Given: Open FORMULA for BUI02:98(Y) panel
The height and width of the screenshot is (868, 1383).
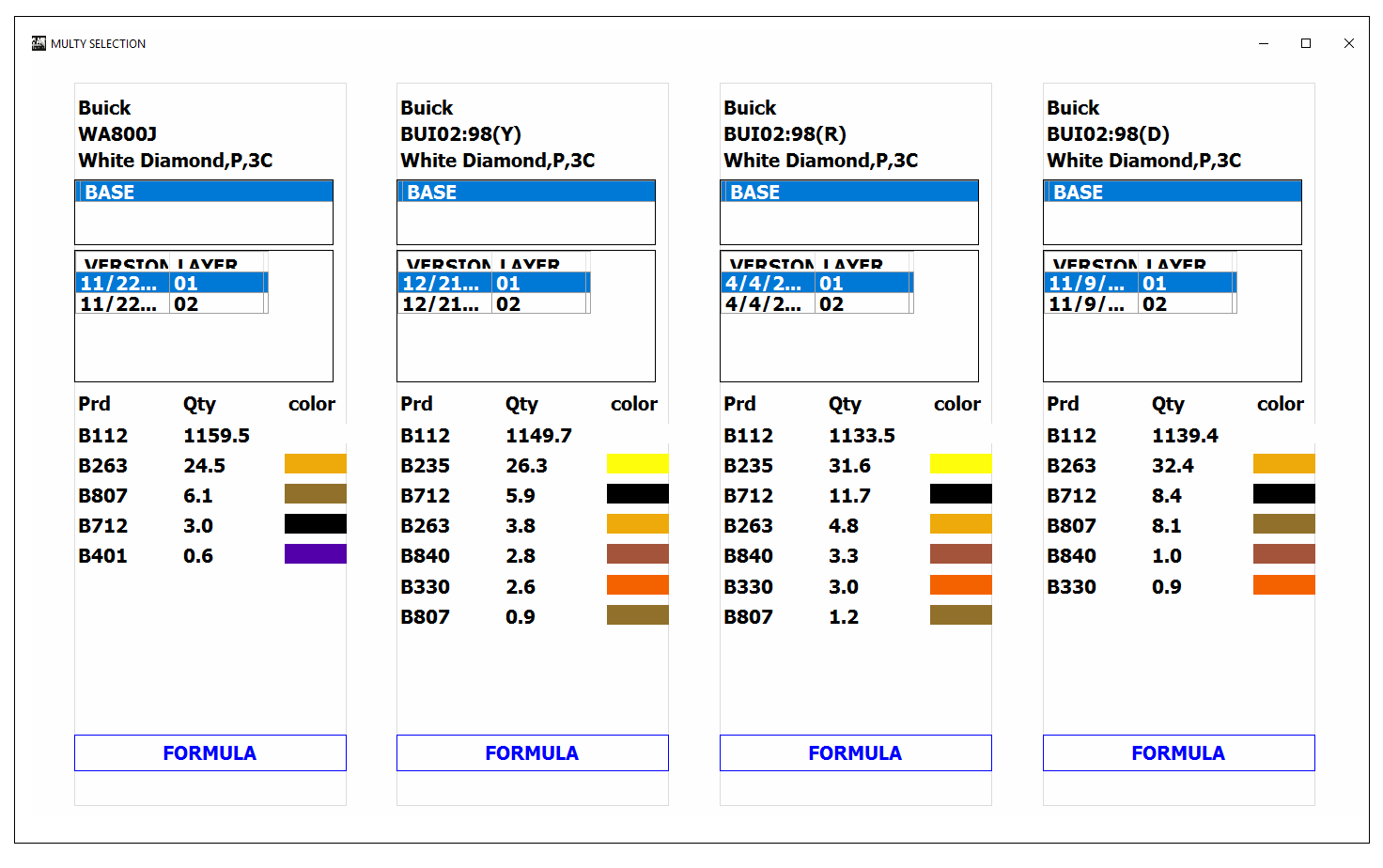Looking at the screenshot, I should (x=533, y=752).
